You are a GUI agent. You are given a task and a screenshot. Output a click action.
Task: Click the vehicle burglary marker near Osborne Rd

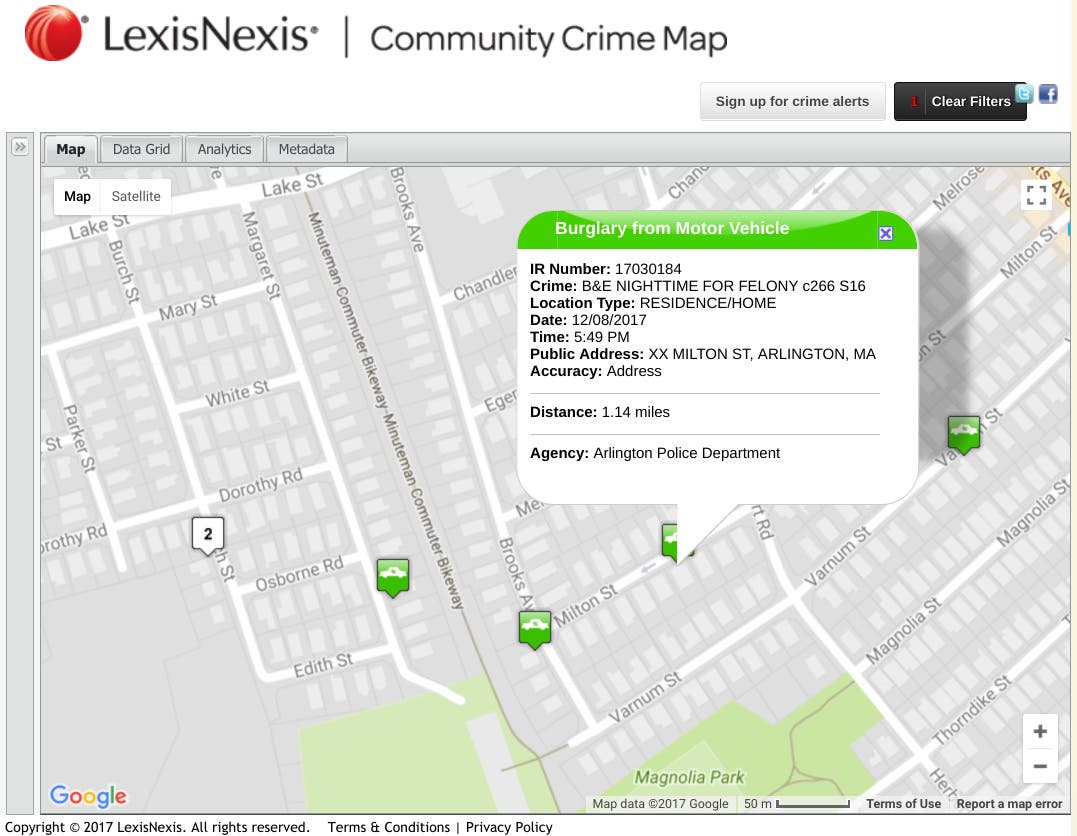click(x=393, y=576)
